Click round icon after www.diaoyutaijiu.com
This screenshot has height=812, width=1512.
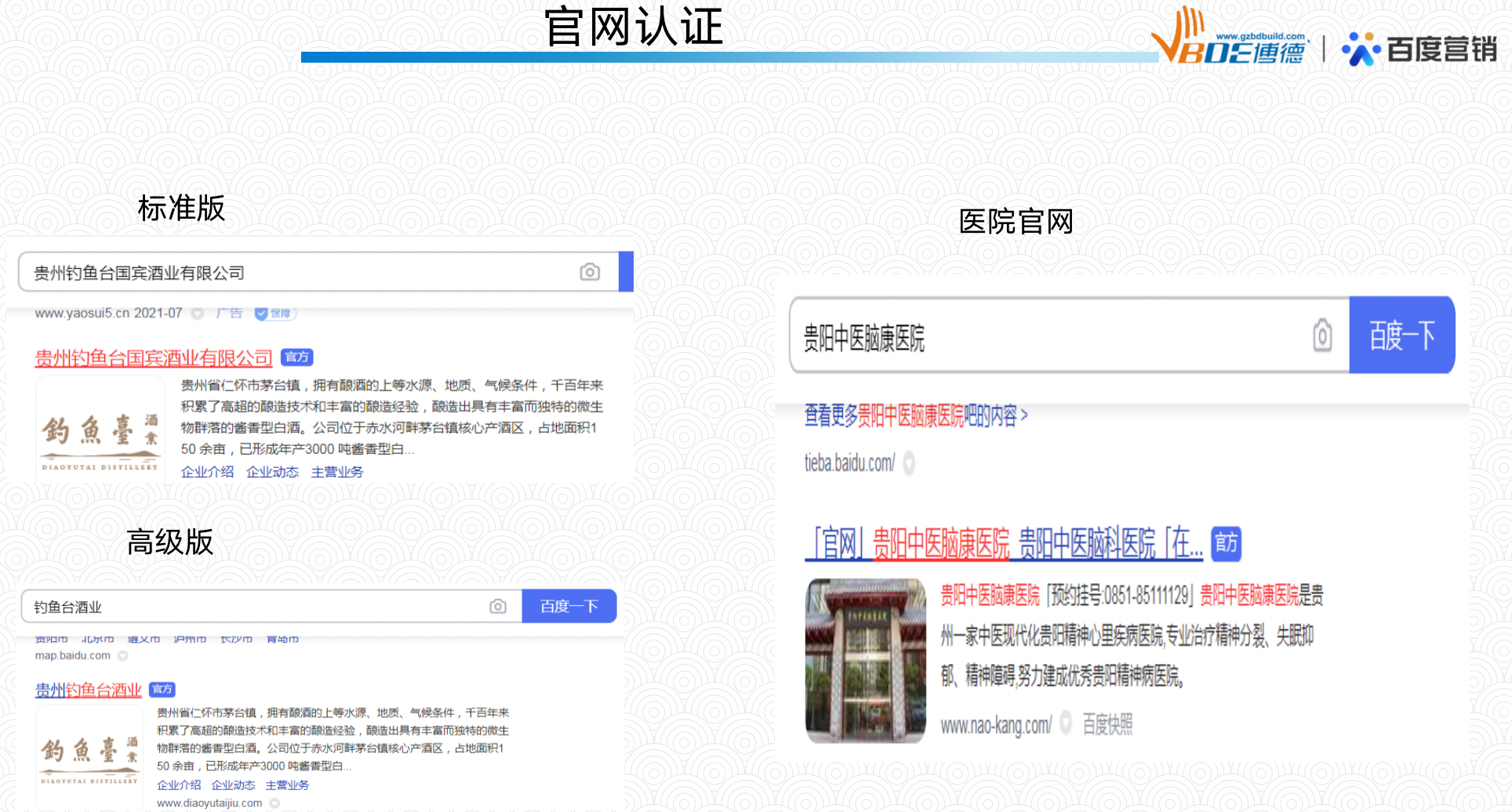coord(274,803)
